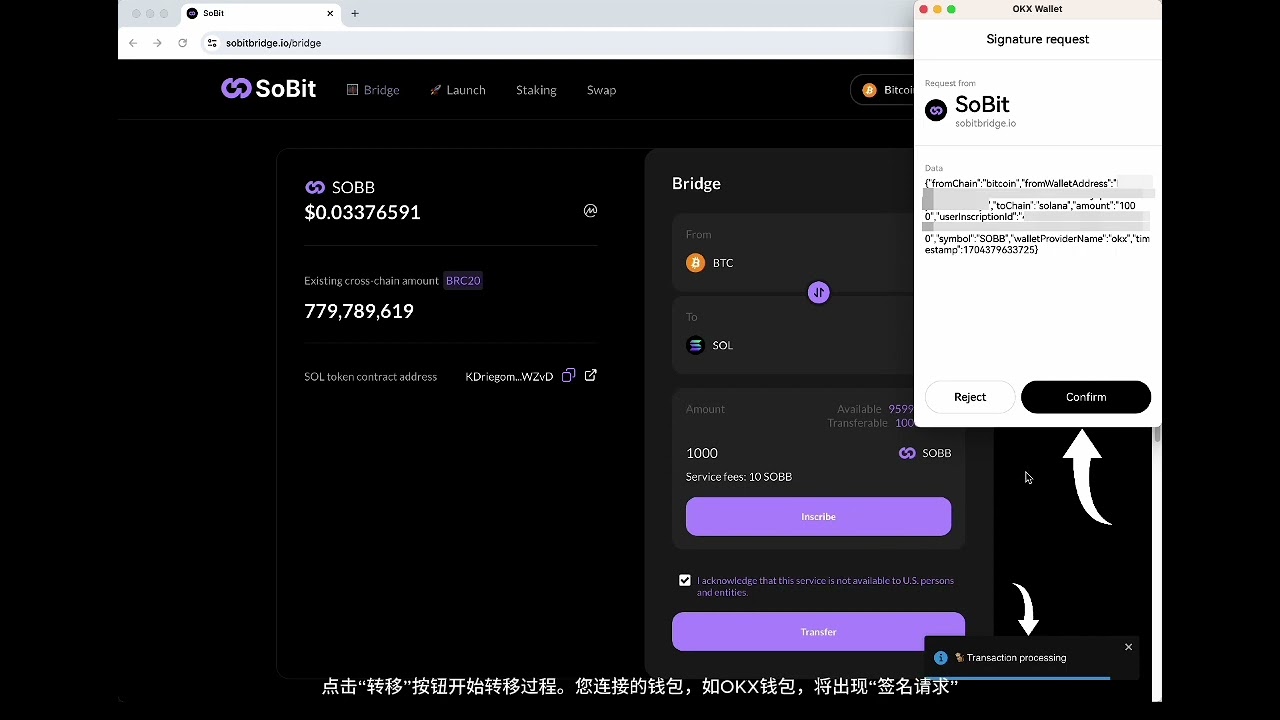This screenshot has width=1280, height=720.
Task: Uncheck the U.S. persons acknowledgement checkbox
Action: [685, 580]
